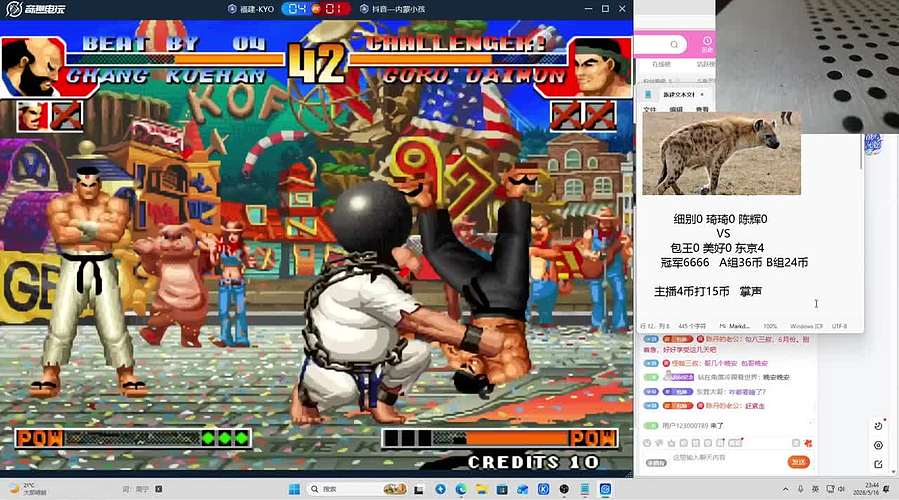Click the weather widget on the taskbar
Viewport: 899px width, 500px height.
pos(29,489)
